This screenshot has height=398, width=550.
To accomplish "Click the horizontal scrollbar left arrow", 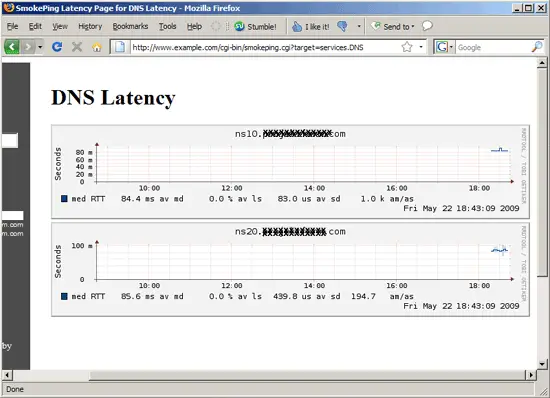I will pos(7,375).
